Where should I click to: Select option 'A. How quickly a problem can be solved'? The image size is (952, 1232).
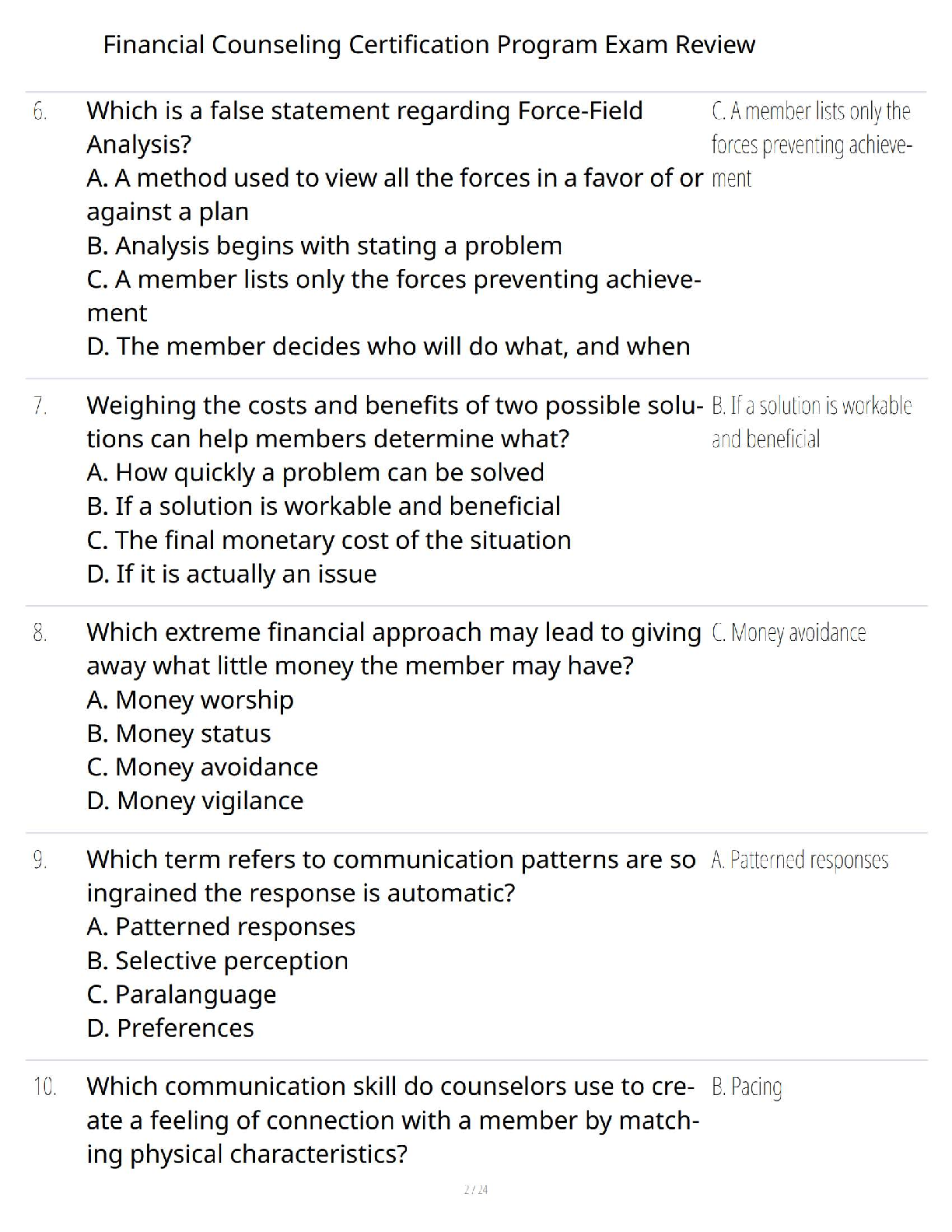[315, 472]
